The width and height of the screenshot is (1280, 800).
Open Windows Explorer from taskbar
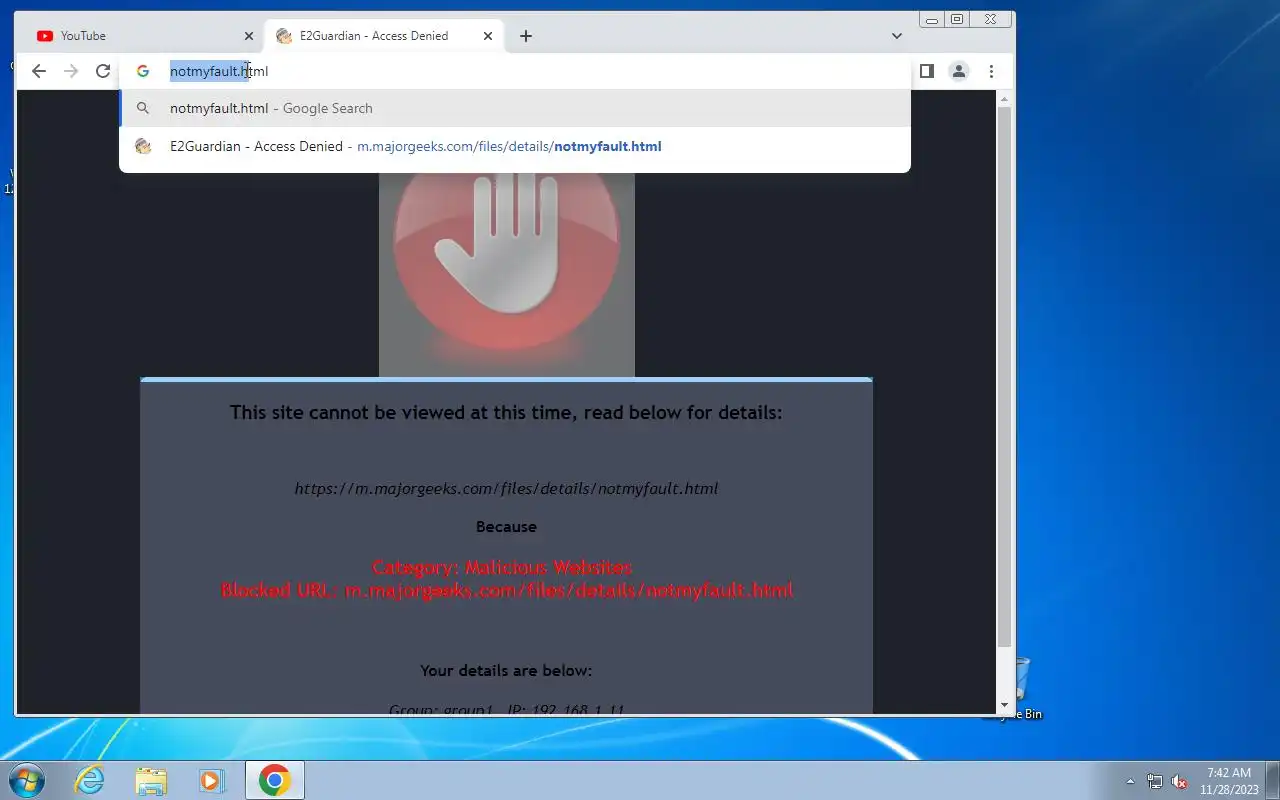151,780
